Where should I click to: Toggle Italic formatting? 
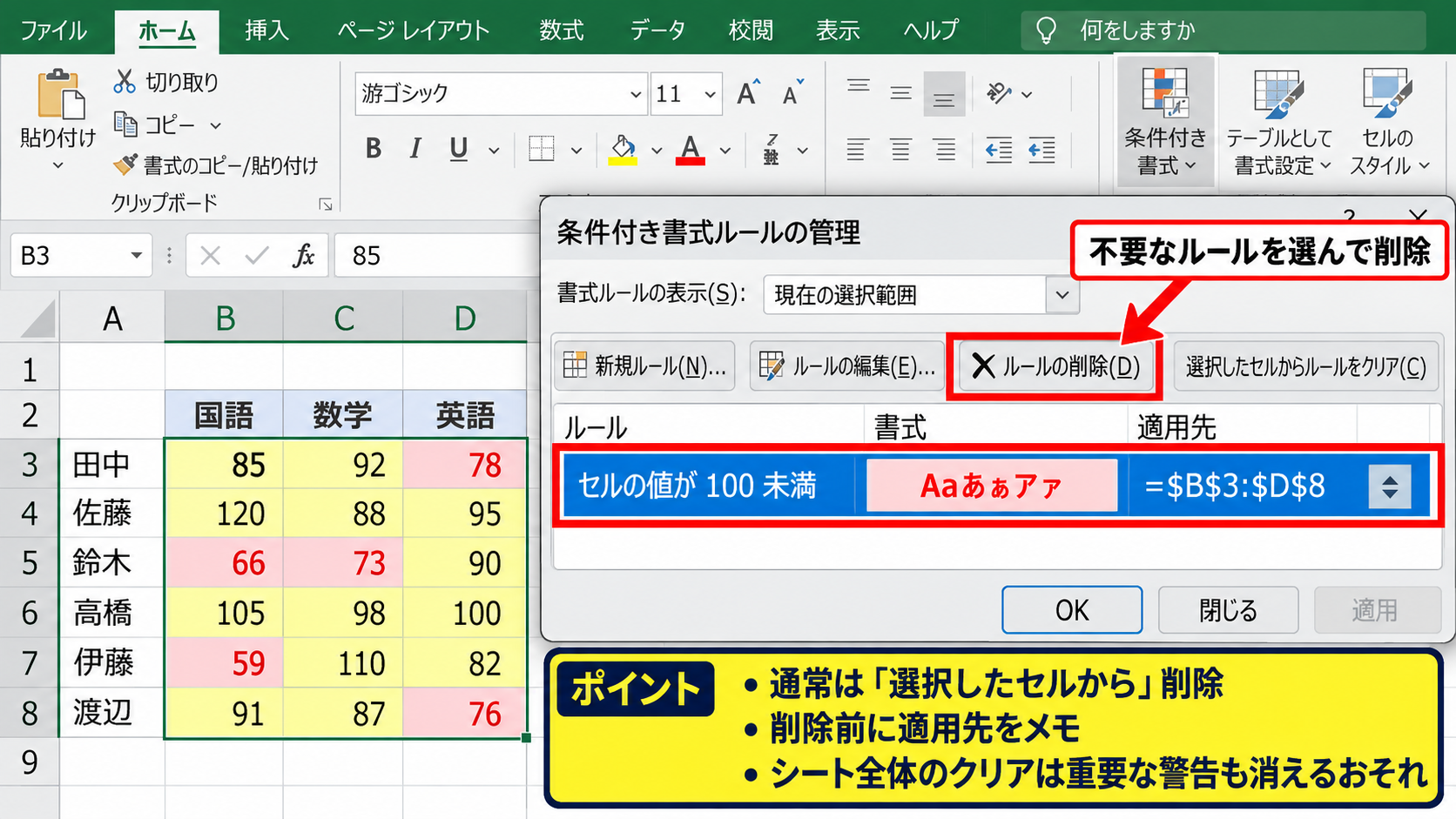[415, 149]
